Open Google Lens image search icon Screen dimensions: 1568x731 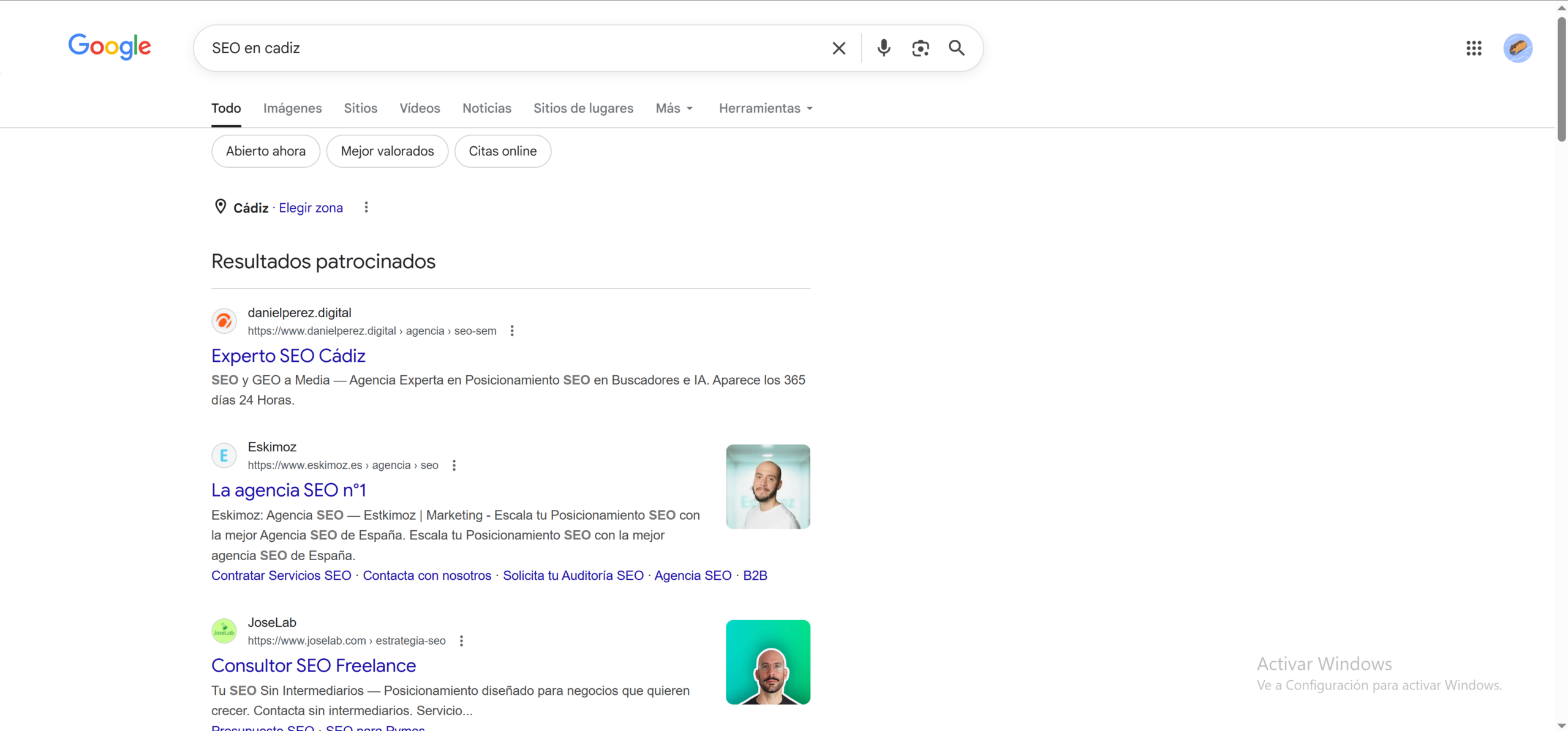click(920, 48)
